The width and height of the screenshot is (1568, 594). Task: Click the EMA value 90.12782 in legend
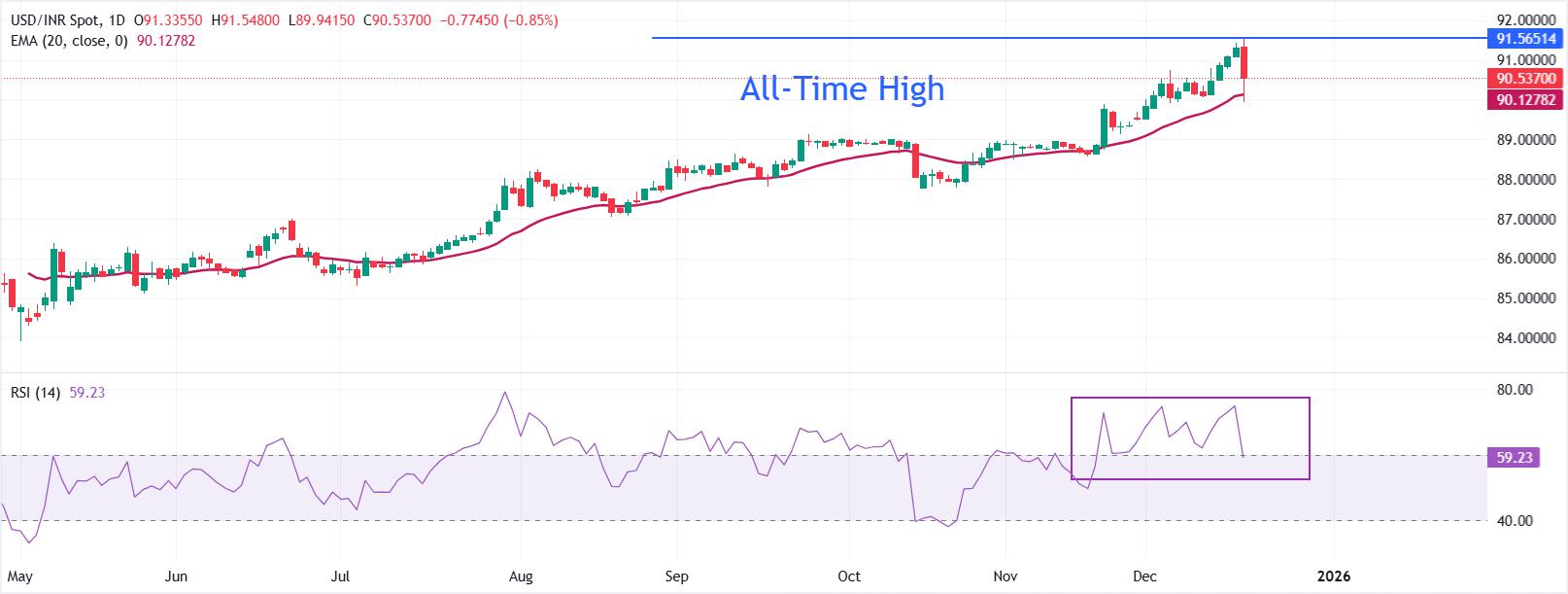pyautogui.click(x=166, y=41)
